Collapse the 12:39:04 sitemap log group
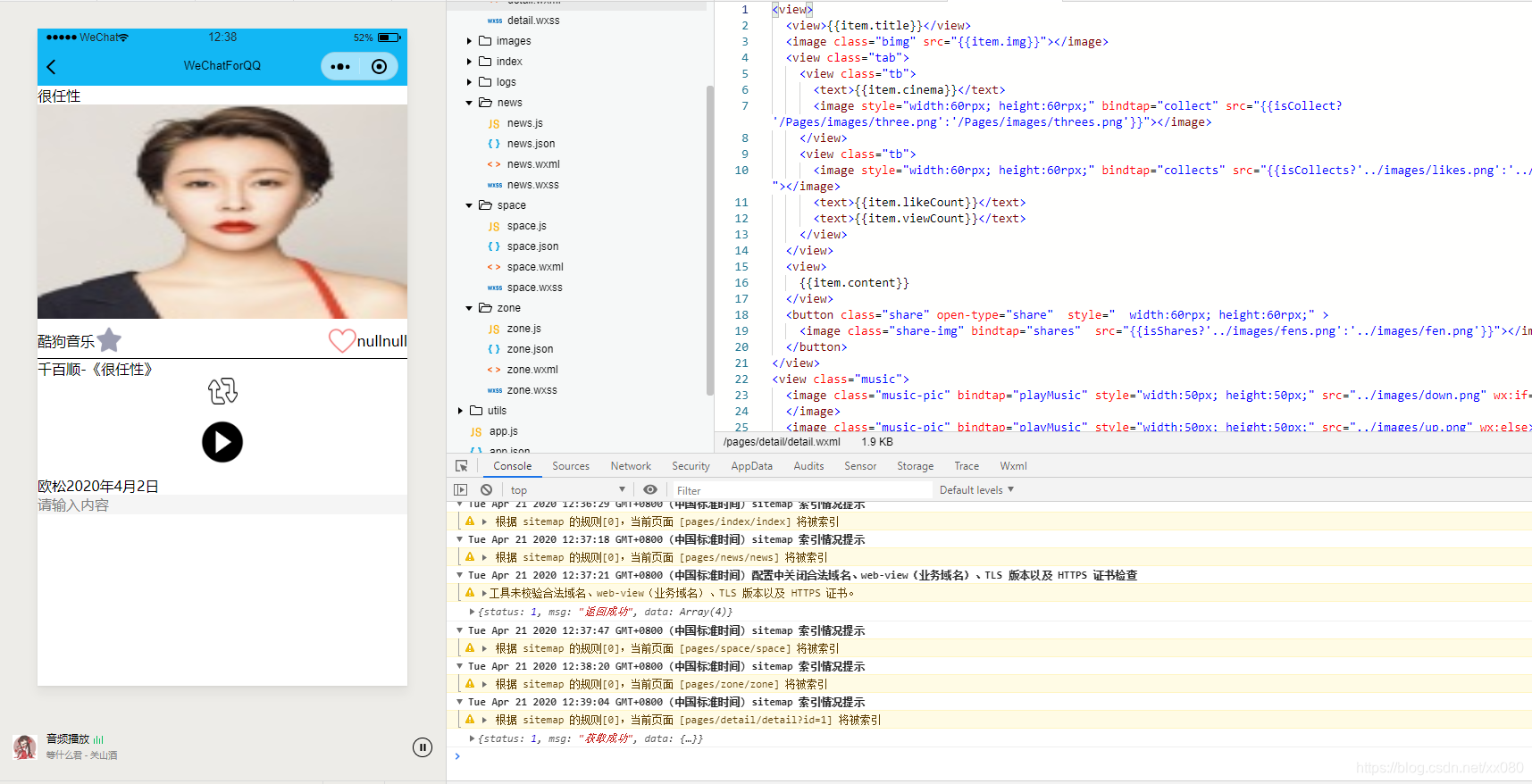 tap(459, 702)
